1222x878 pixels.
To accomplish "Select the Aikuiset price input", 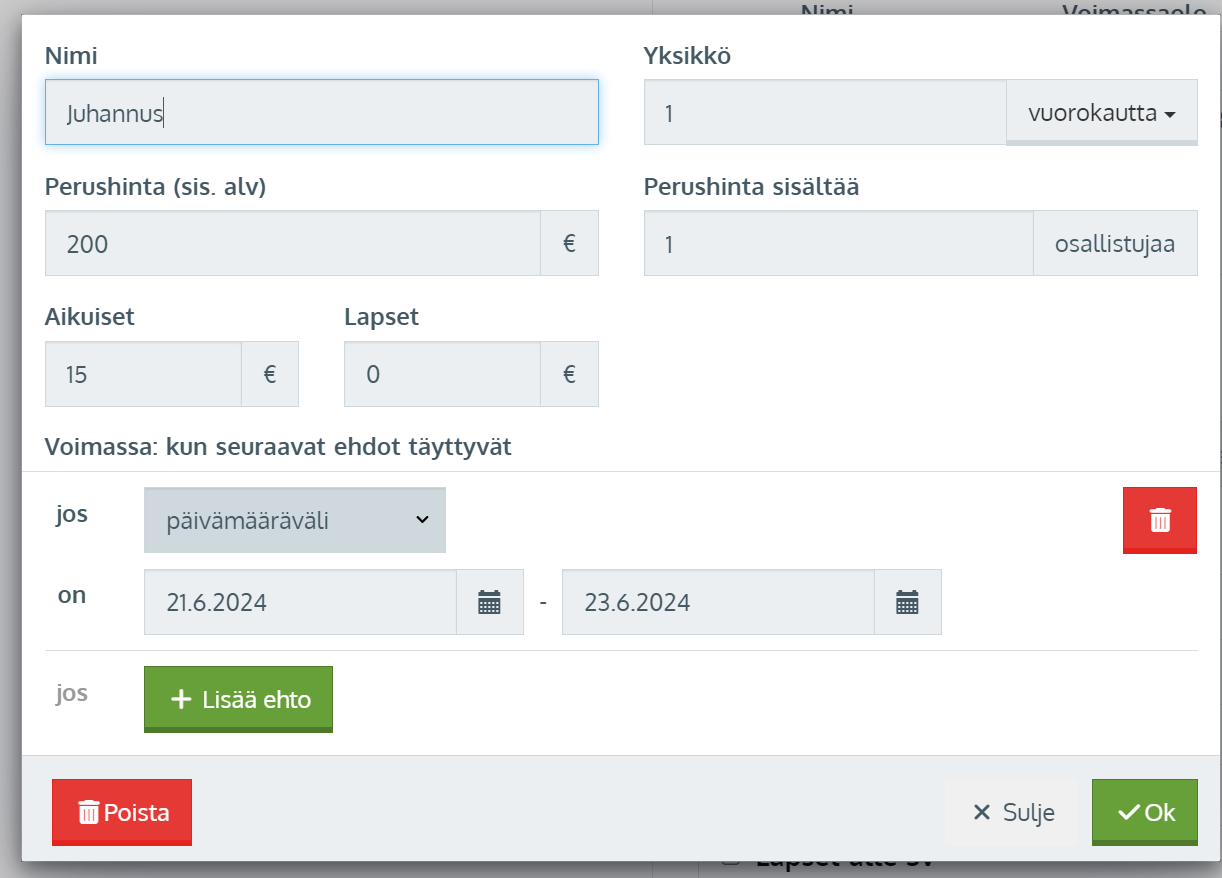I will (143, 374).
